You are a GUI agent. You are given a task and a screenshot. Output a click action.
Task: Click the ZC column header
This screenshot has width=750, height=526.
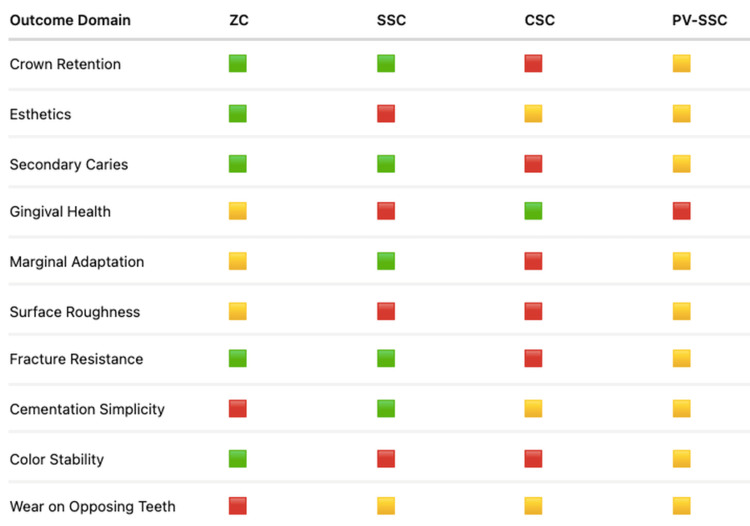click(239, 20)
